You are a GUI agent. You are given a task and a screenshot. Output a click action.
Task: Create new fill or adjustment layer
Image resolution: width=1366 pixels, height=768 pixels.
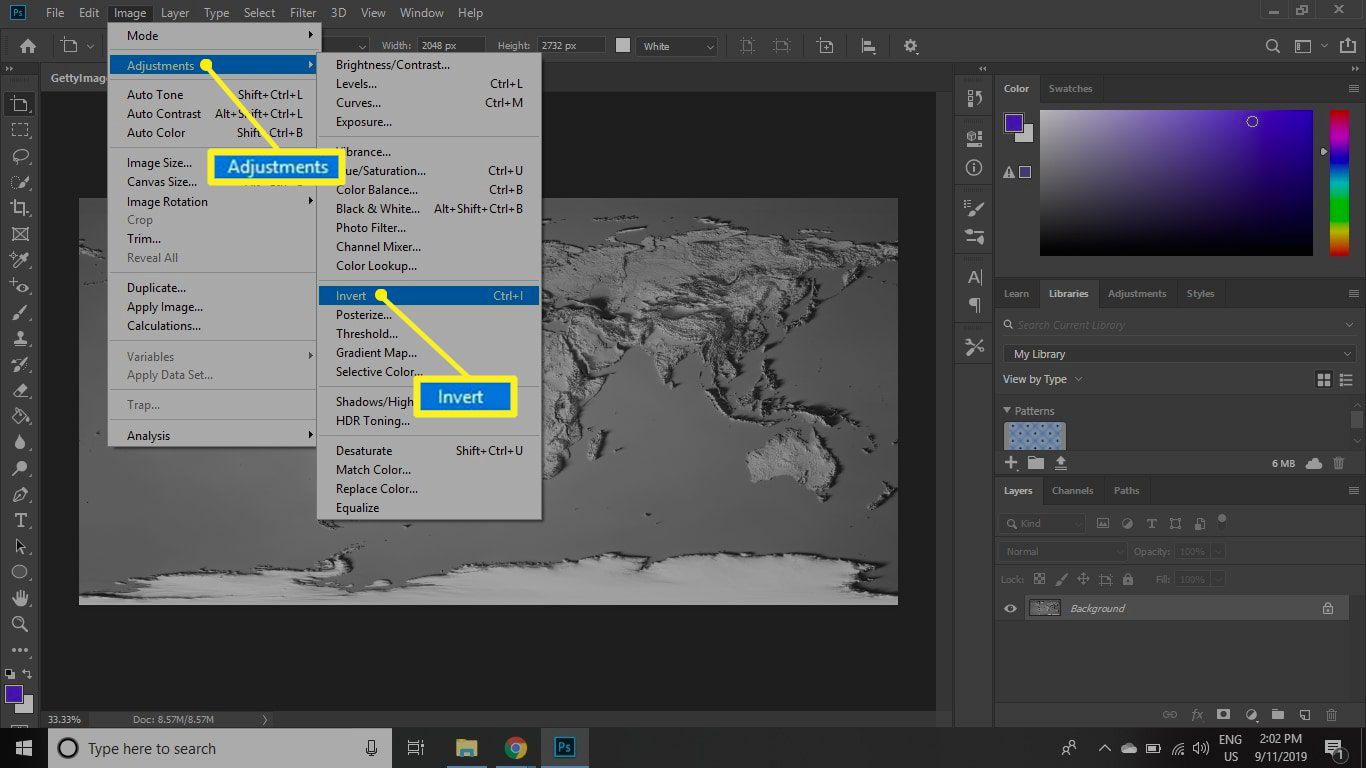(x=1250, y=715)
